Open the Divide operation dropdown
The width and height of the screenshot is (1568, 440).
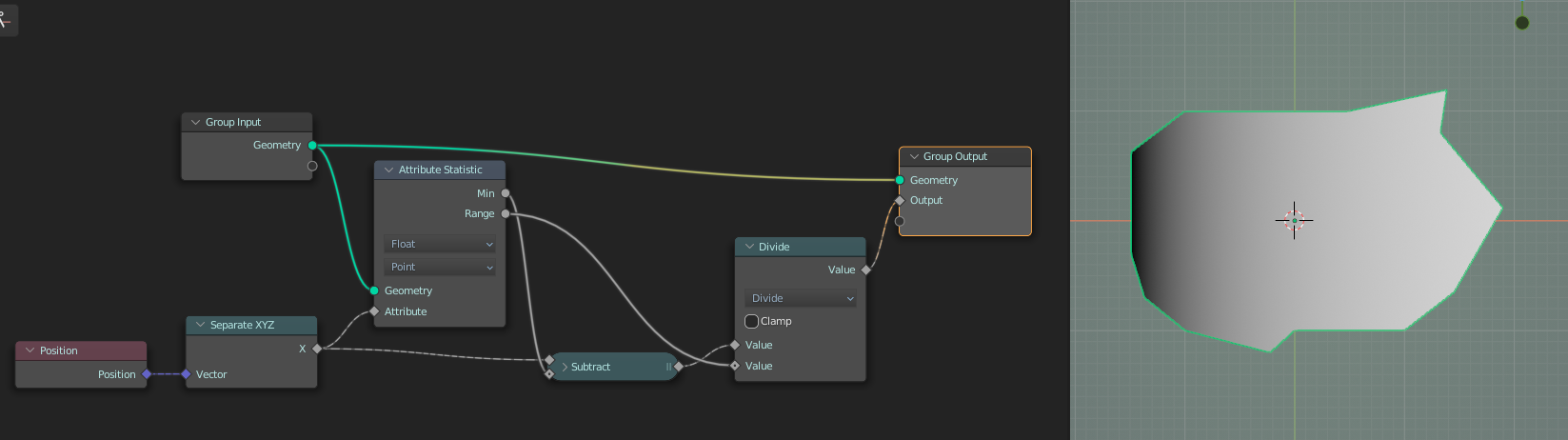801,299
